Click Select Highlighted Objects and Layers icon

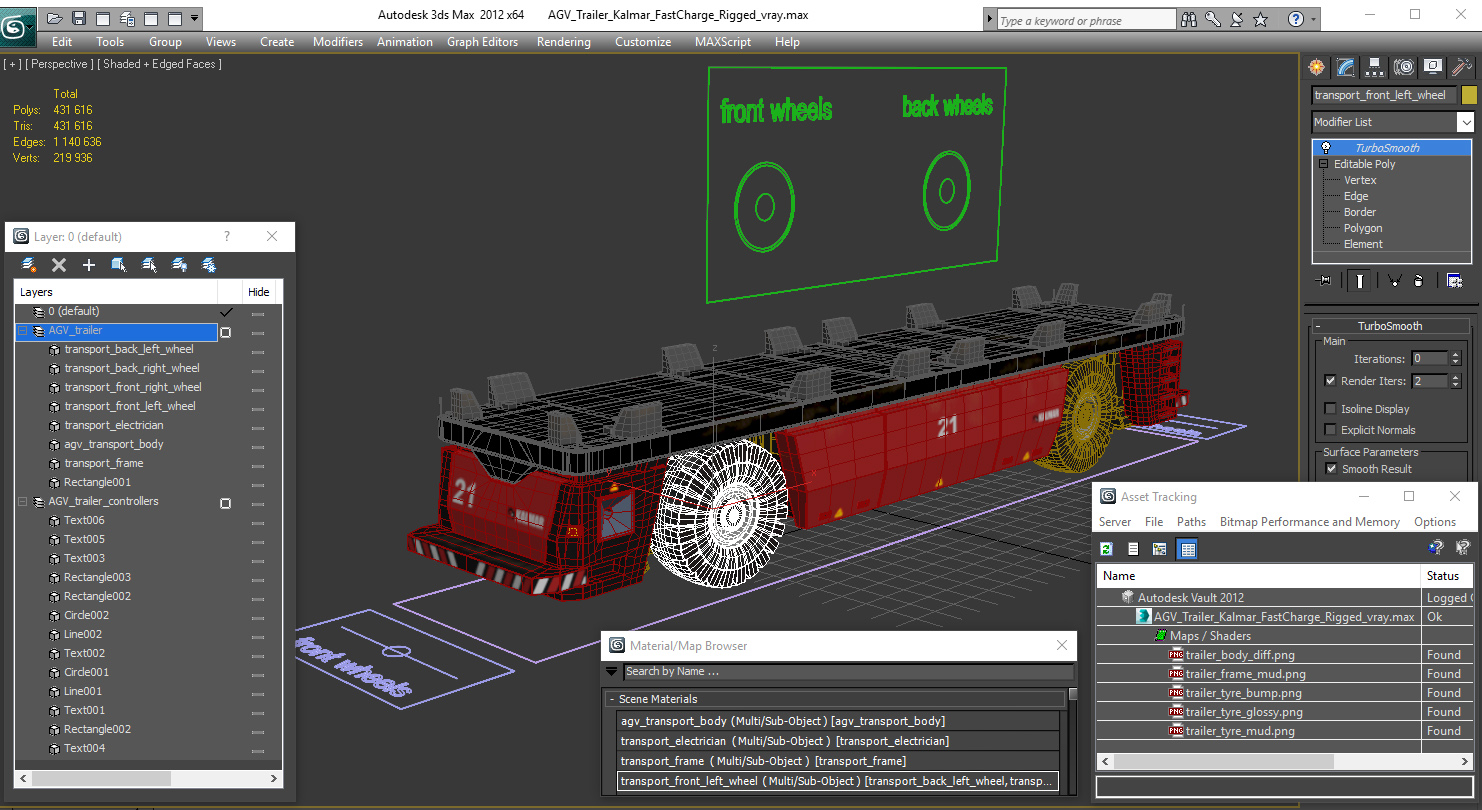(x=119, y=265)
